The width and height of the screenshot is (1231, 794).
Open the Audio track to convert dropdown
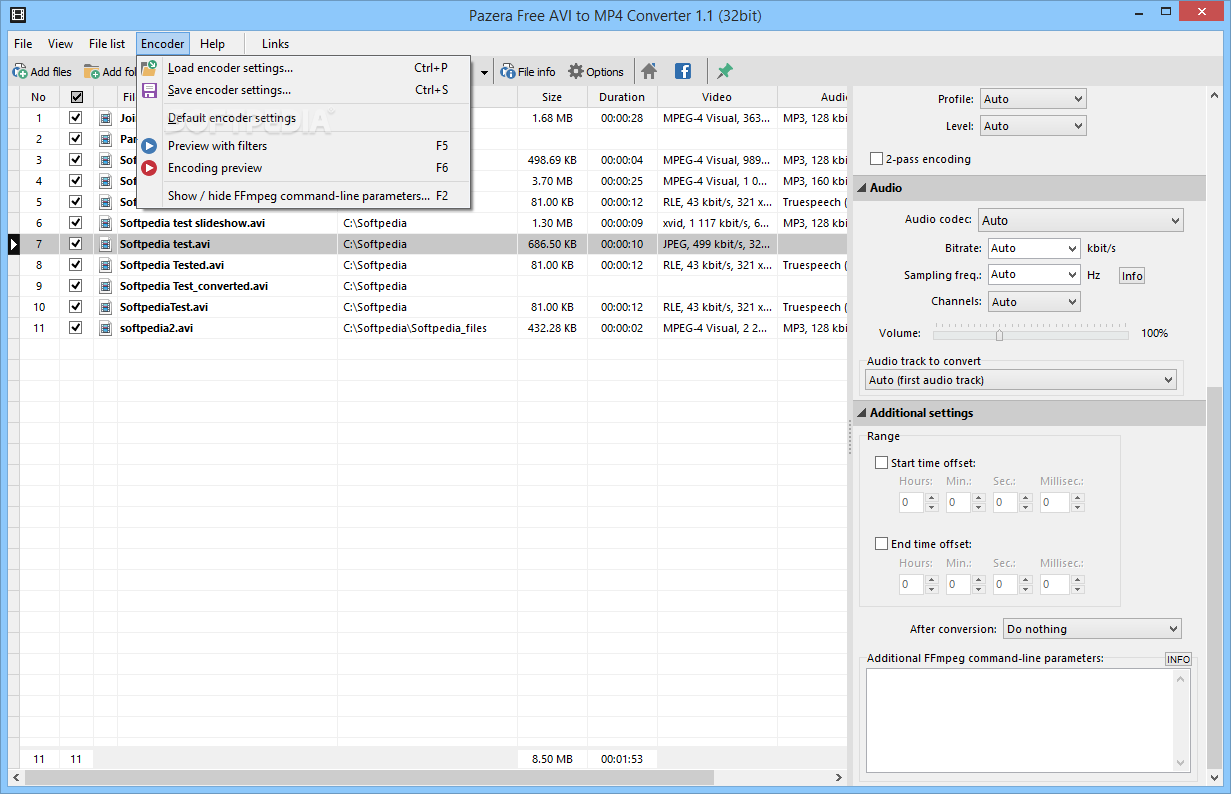(x=1021, y=380)
